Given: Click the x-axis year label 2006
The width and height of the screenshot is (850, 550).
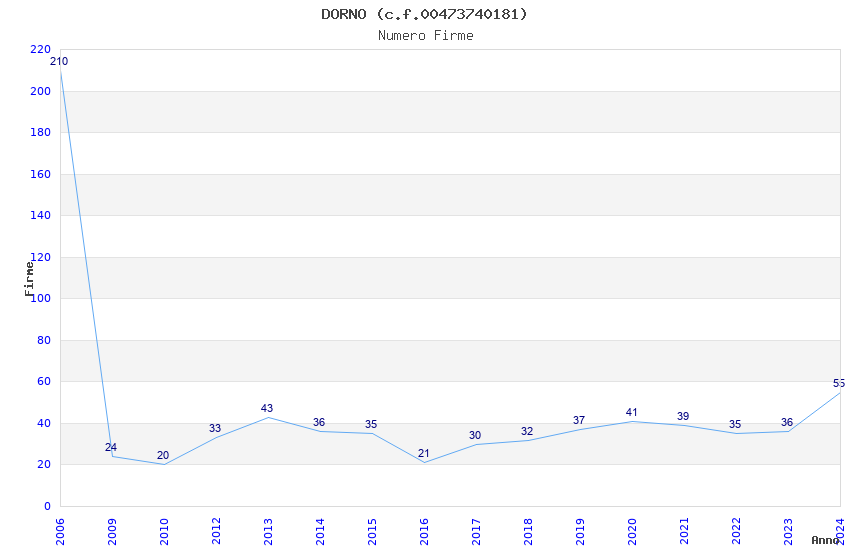Looking at the screenshot, I should pyautogui.click(x=60, y=532).
